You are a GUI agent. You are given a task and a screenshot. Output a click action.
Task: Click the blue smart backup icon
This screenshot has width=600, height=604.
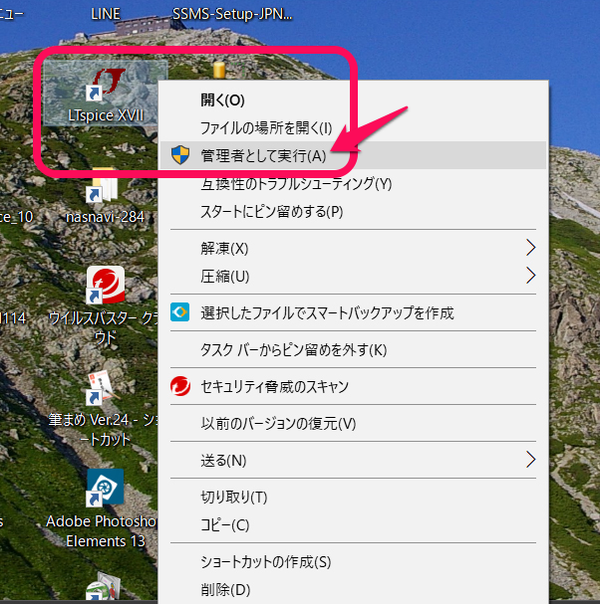180,313
